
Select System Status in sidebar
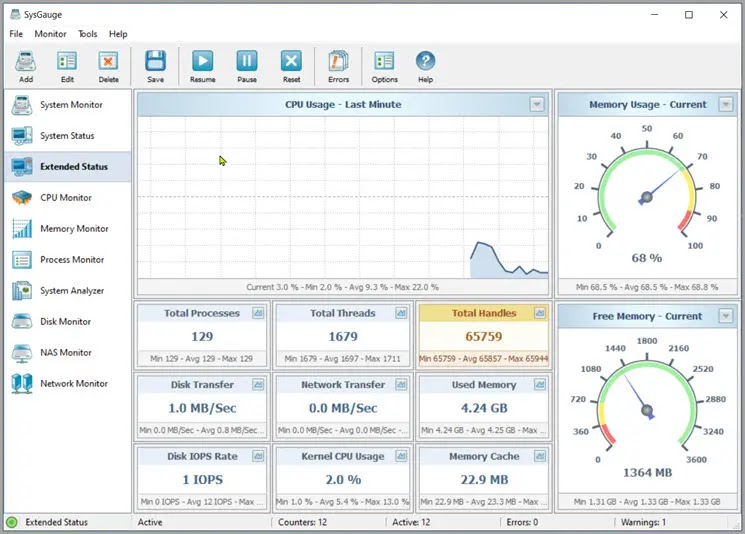(68, 136)
